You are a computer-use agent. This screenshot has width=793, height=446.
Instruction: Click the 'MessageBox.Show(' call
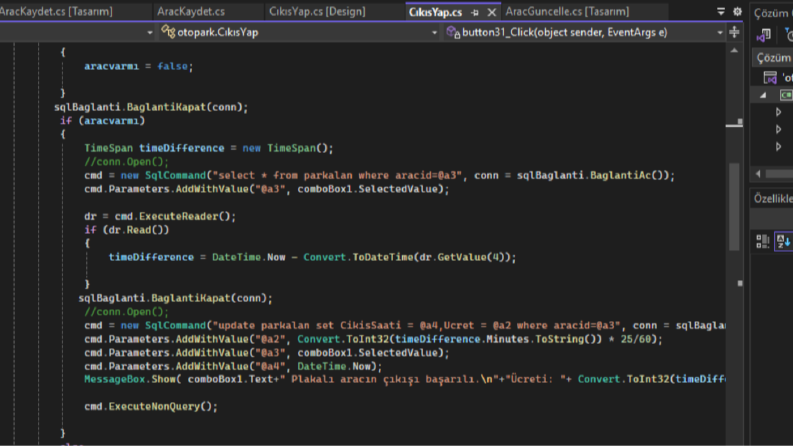click(x=133, y=379)
